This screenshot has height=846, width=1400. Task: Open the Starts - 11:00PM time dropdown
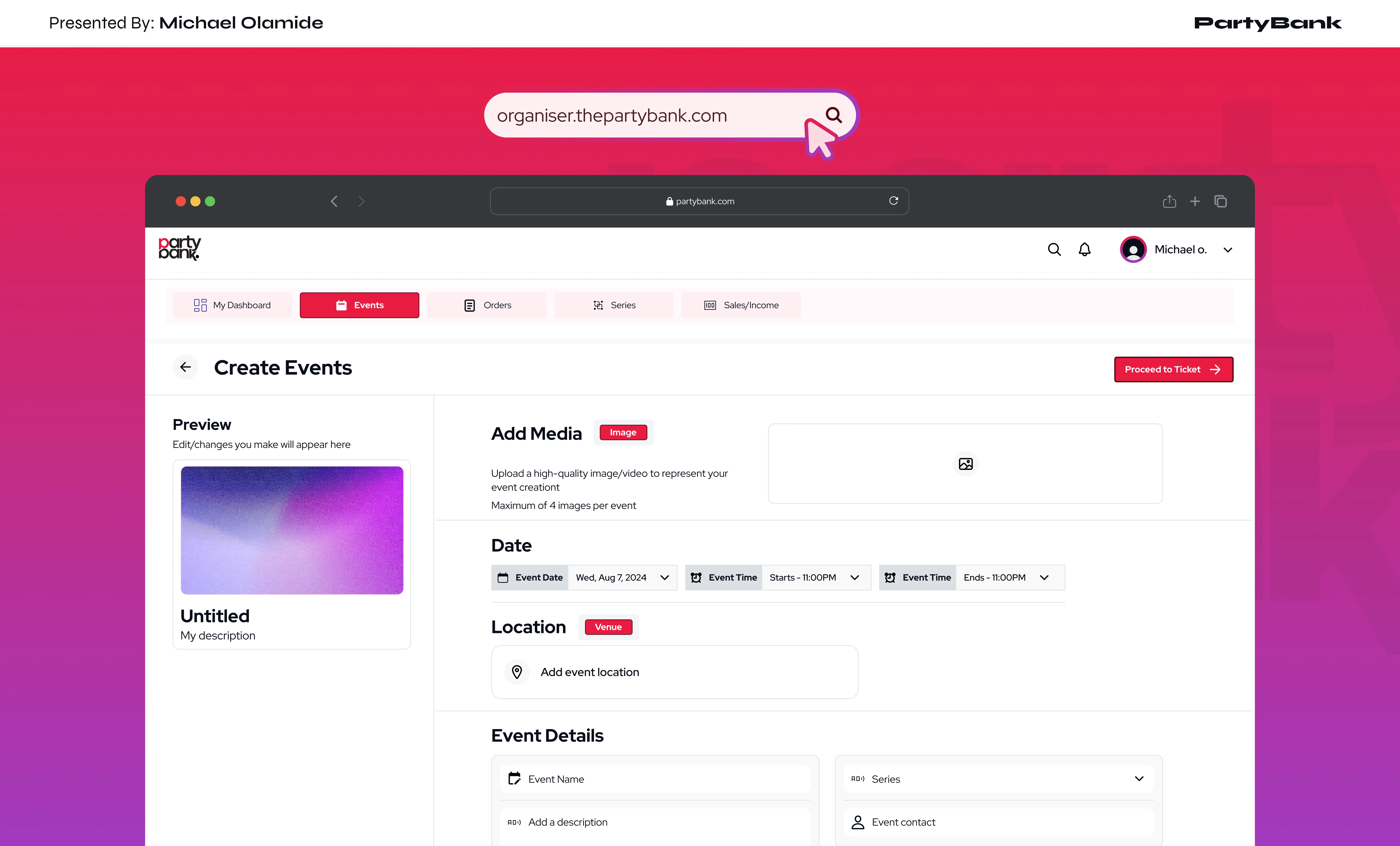coord(816,577)
